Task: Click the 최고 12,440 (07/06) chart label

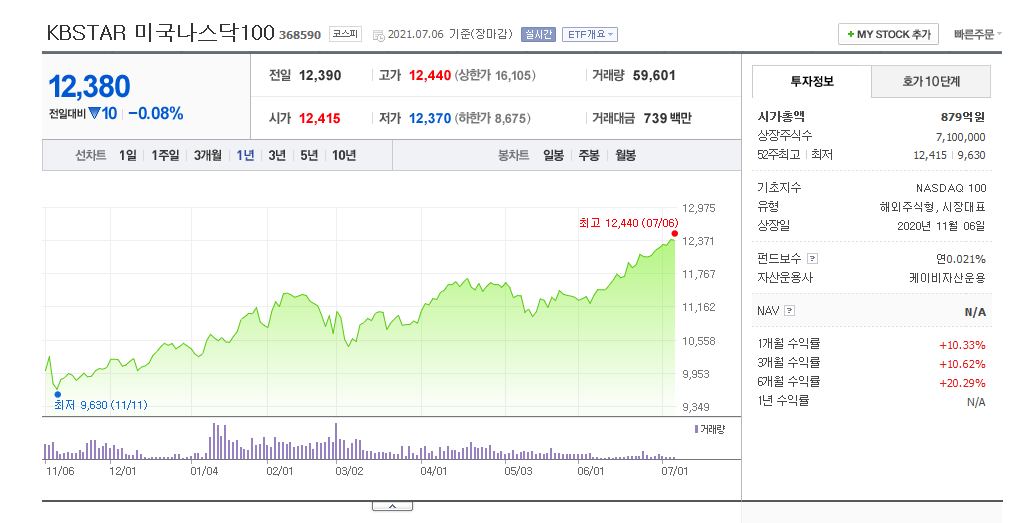Action: 628,223
